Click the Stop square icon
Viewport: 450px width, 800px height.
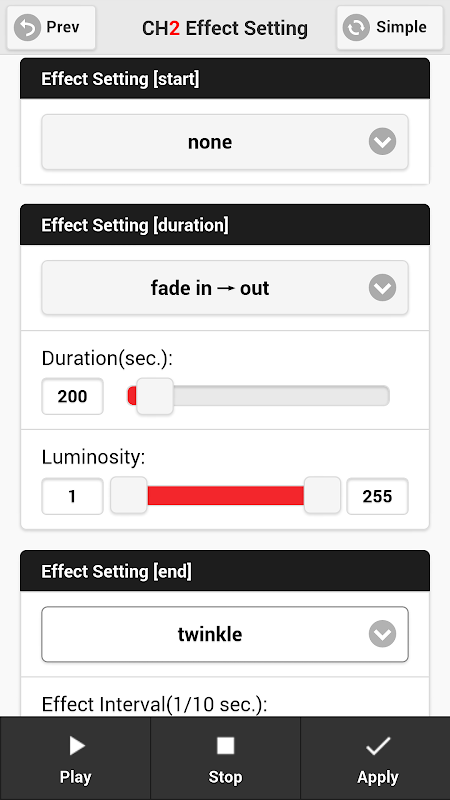tap(225, 746)
